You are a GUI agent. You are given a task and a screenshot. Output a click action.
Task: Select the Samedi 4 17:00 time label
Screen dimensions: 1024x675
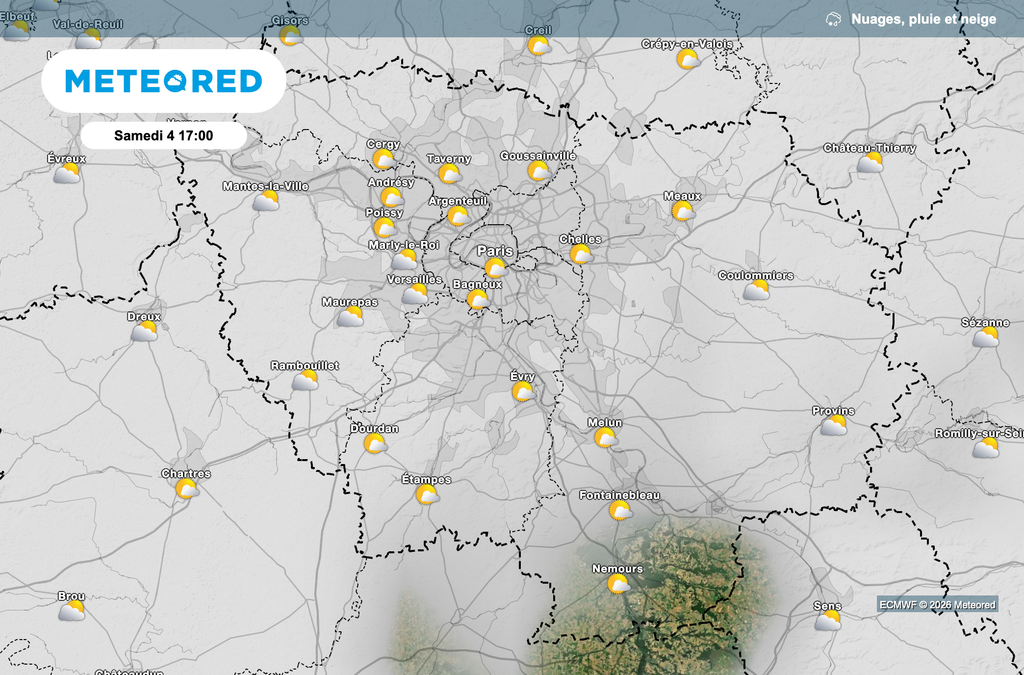coord(164,135)
